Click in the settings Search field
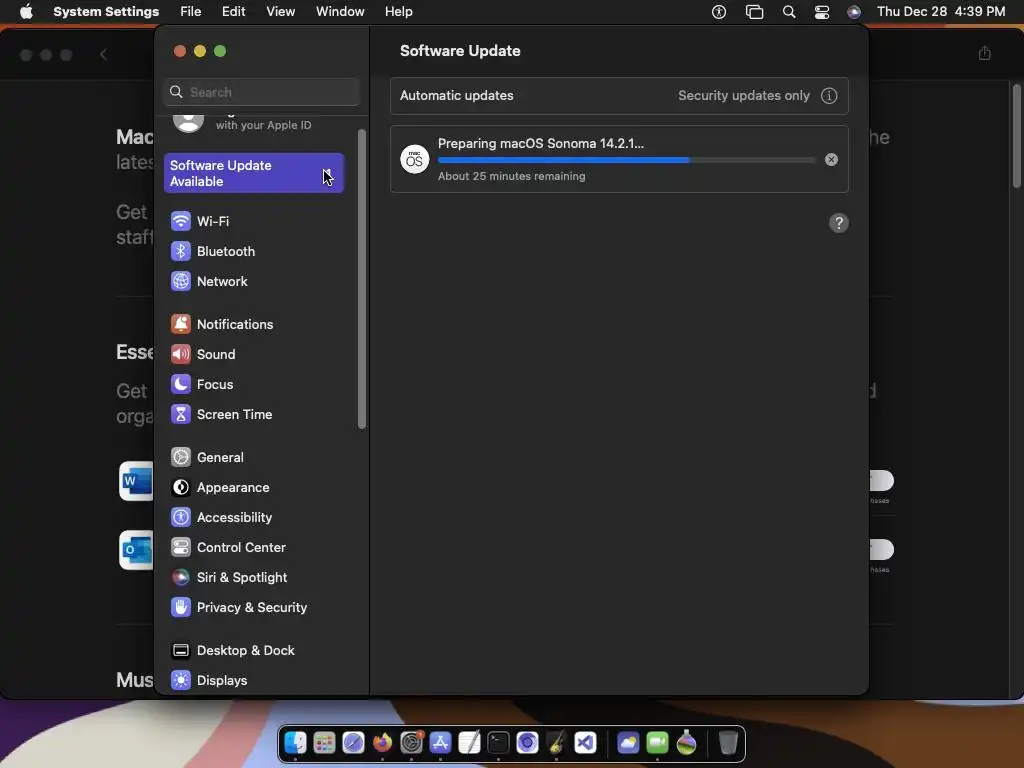 pyautogui.click(x=261, y=92)
